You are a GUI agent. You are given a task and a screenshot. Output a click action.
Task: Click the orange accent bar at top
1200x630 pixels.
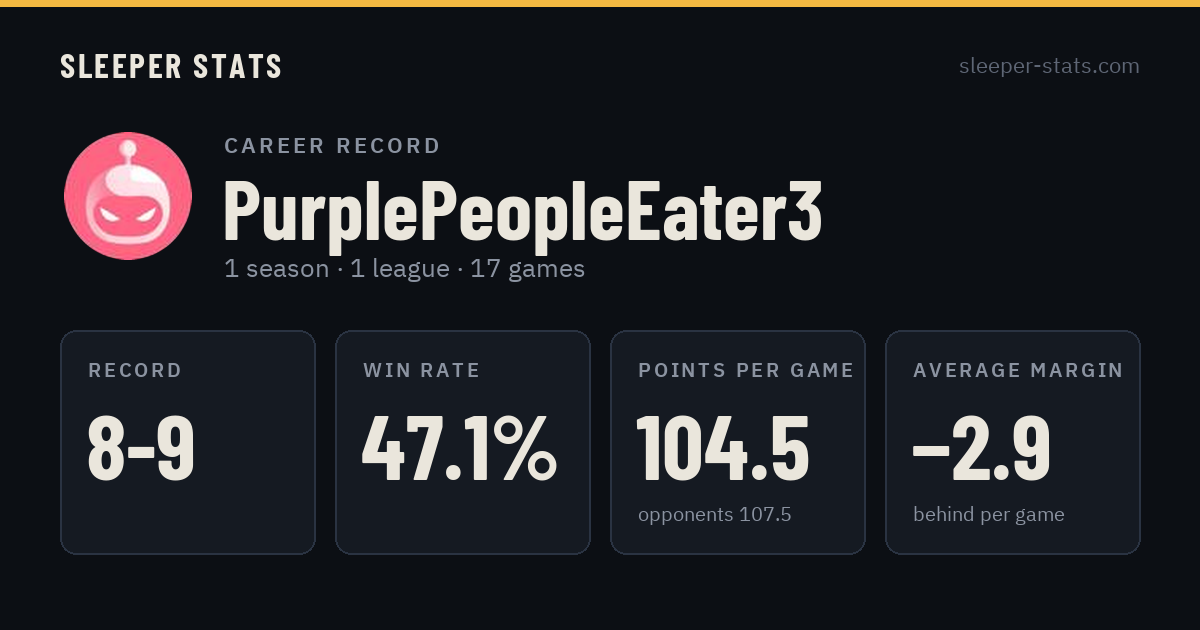600,3
